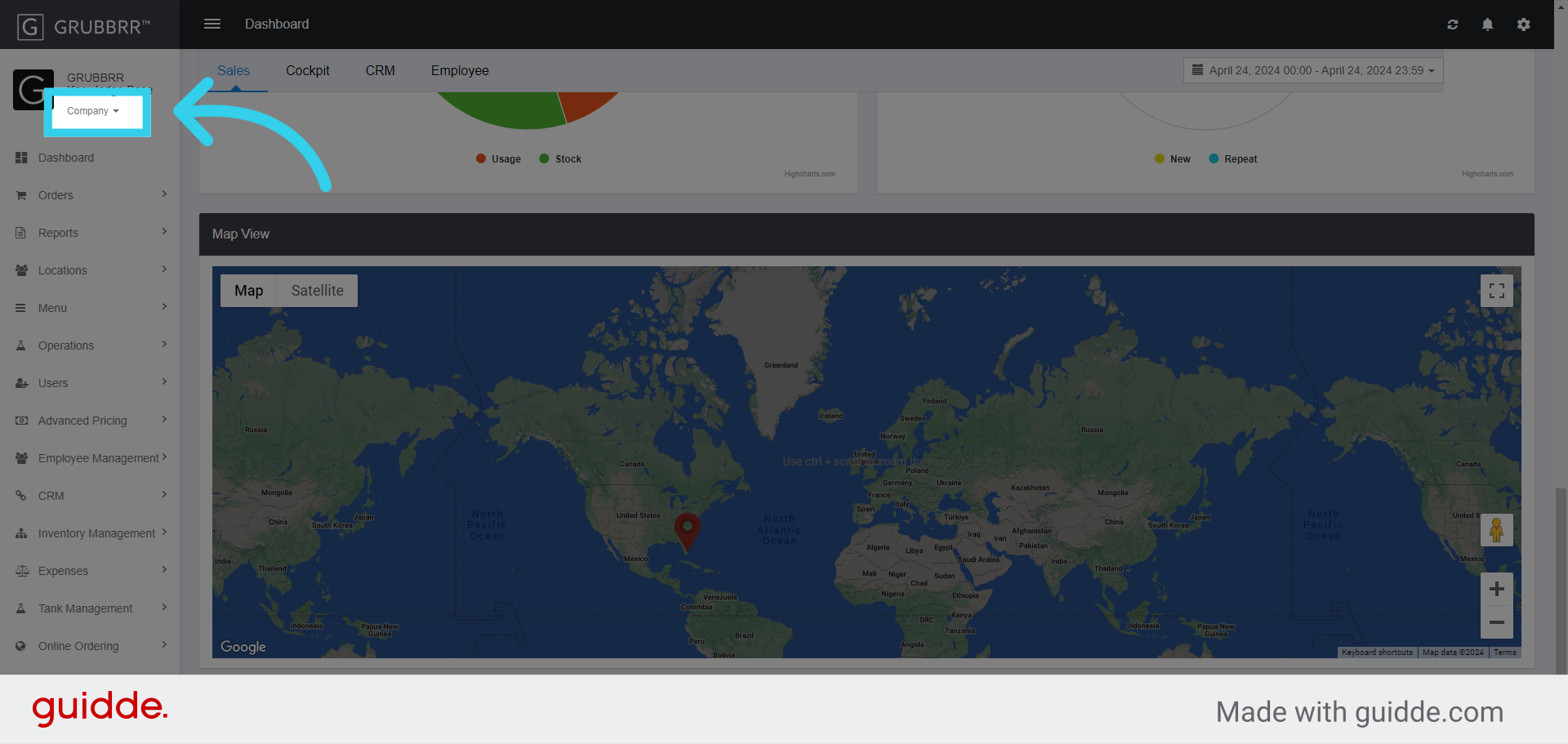Screen dimensions: 1568x744
Task: Toggle fullscreen map view icon
Action: [1496, 291]
